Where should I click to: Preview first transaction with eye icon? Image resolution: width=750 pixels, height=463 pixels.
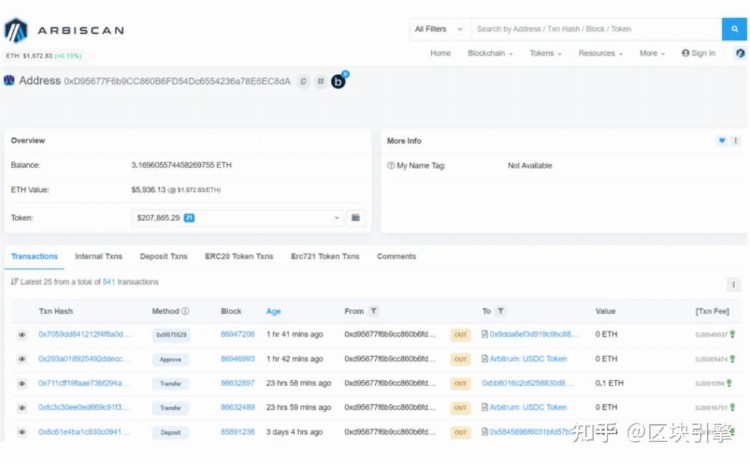click(22, 335)
